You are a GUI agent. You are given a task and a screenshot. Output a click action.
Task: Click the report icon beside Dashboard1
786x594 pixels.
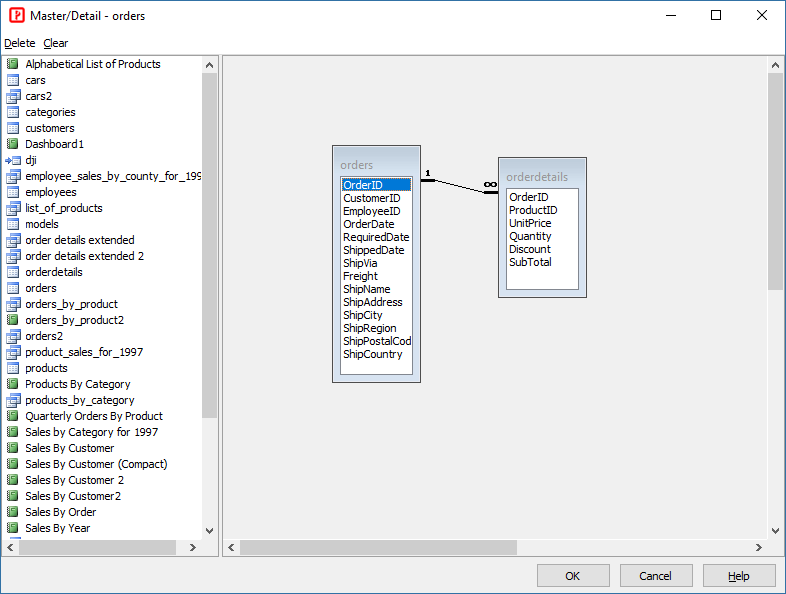coord(13,144)
